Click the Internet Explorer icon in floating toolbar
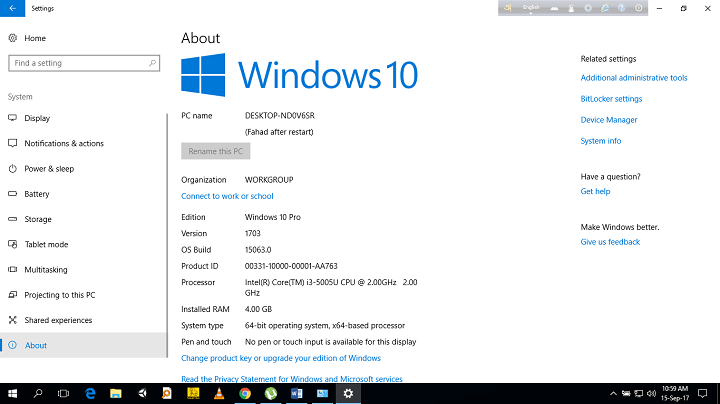Screen dimensions: 720x404 click(x=605, y=8)
